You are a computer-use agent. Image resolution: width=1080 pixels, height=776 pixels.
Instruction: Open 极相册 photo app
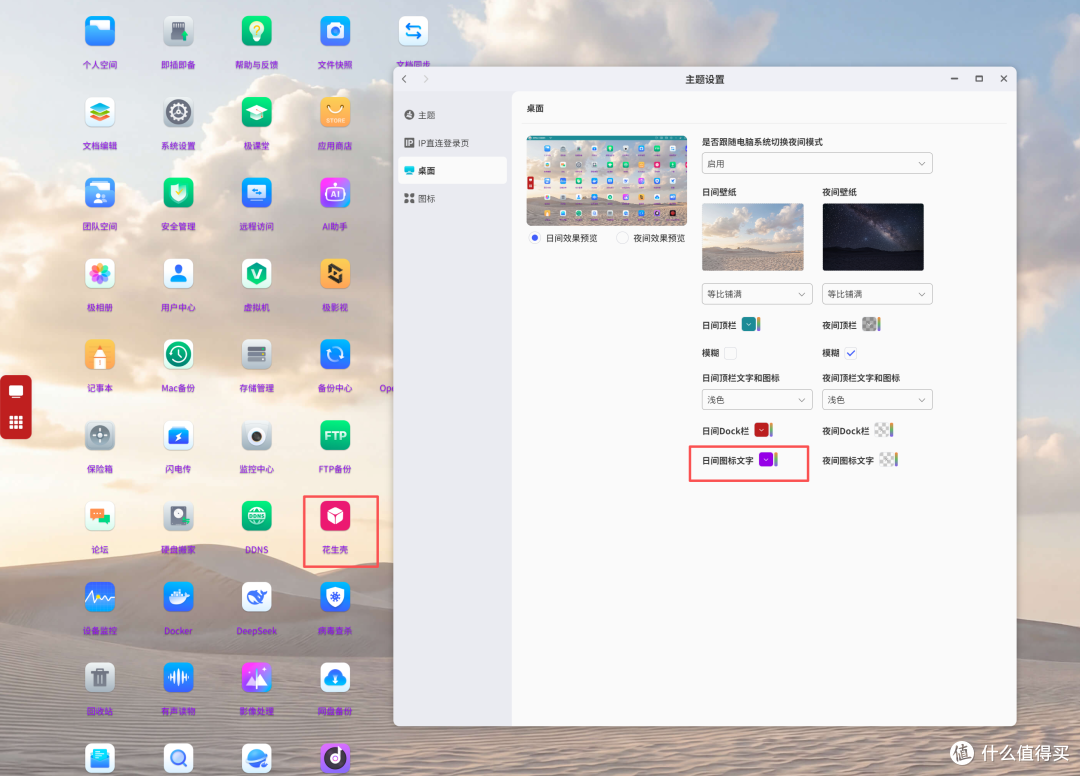(100, 274)
